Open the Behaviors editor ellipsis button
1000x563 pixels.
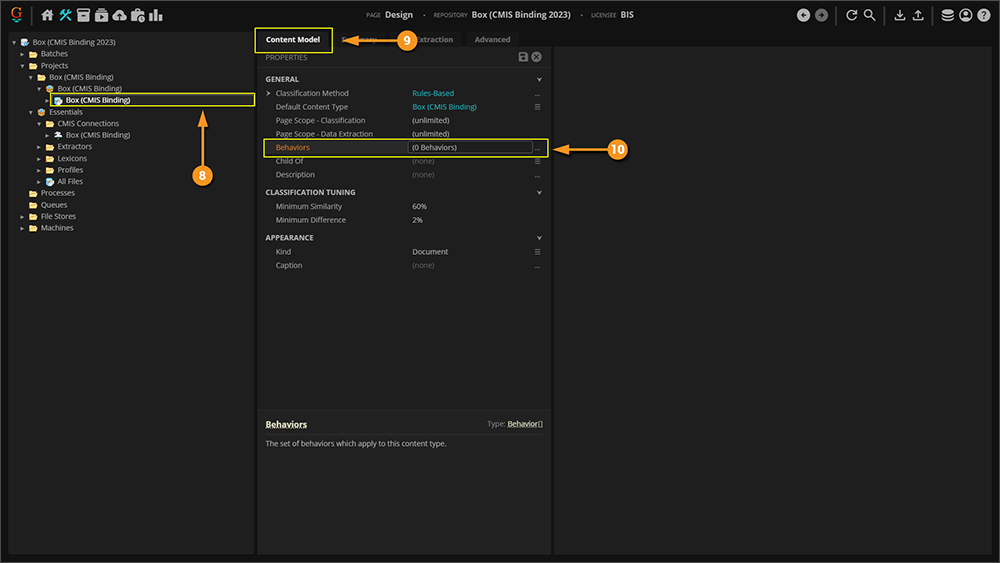click(537, 148)
